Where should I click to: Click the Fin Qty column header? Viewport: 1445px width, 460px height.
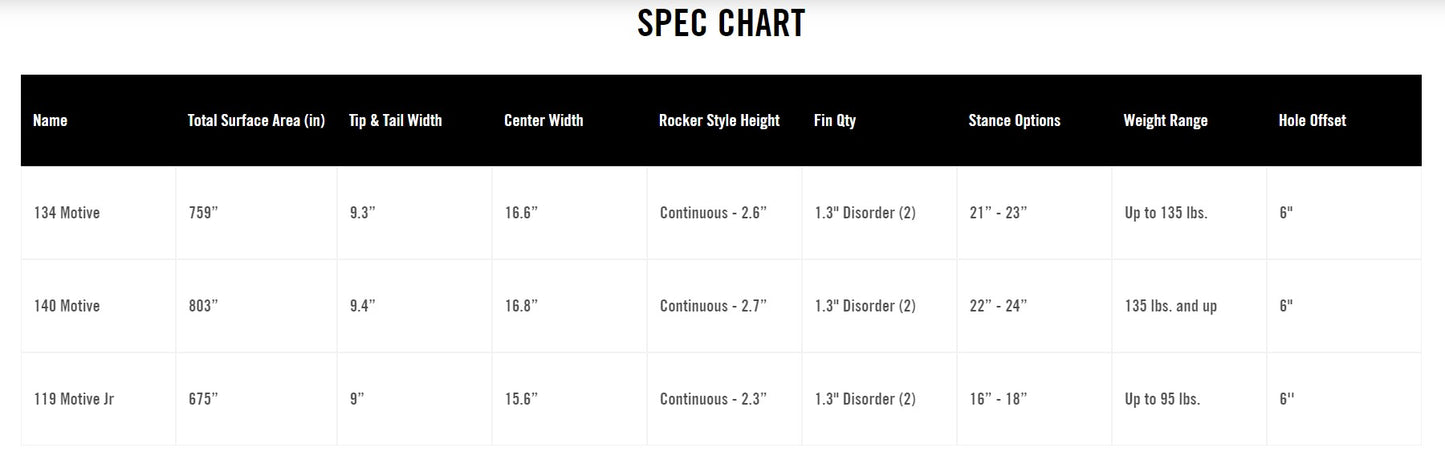pyautogui.click(x=835, y=120)
